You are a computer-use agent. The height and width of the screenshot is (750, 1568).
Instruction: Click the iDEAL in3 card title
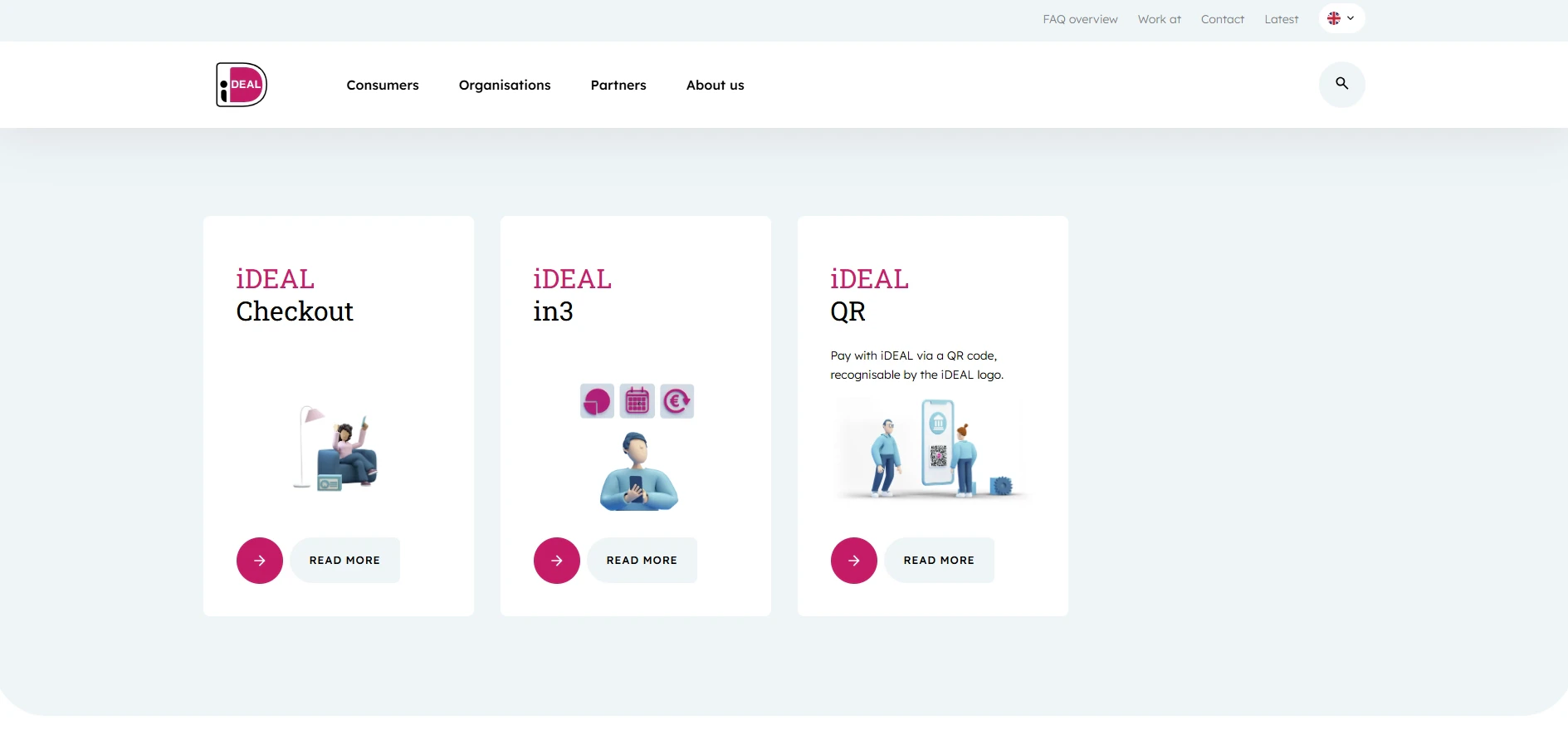[572, 295]
